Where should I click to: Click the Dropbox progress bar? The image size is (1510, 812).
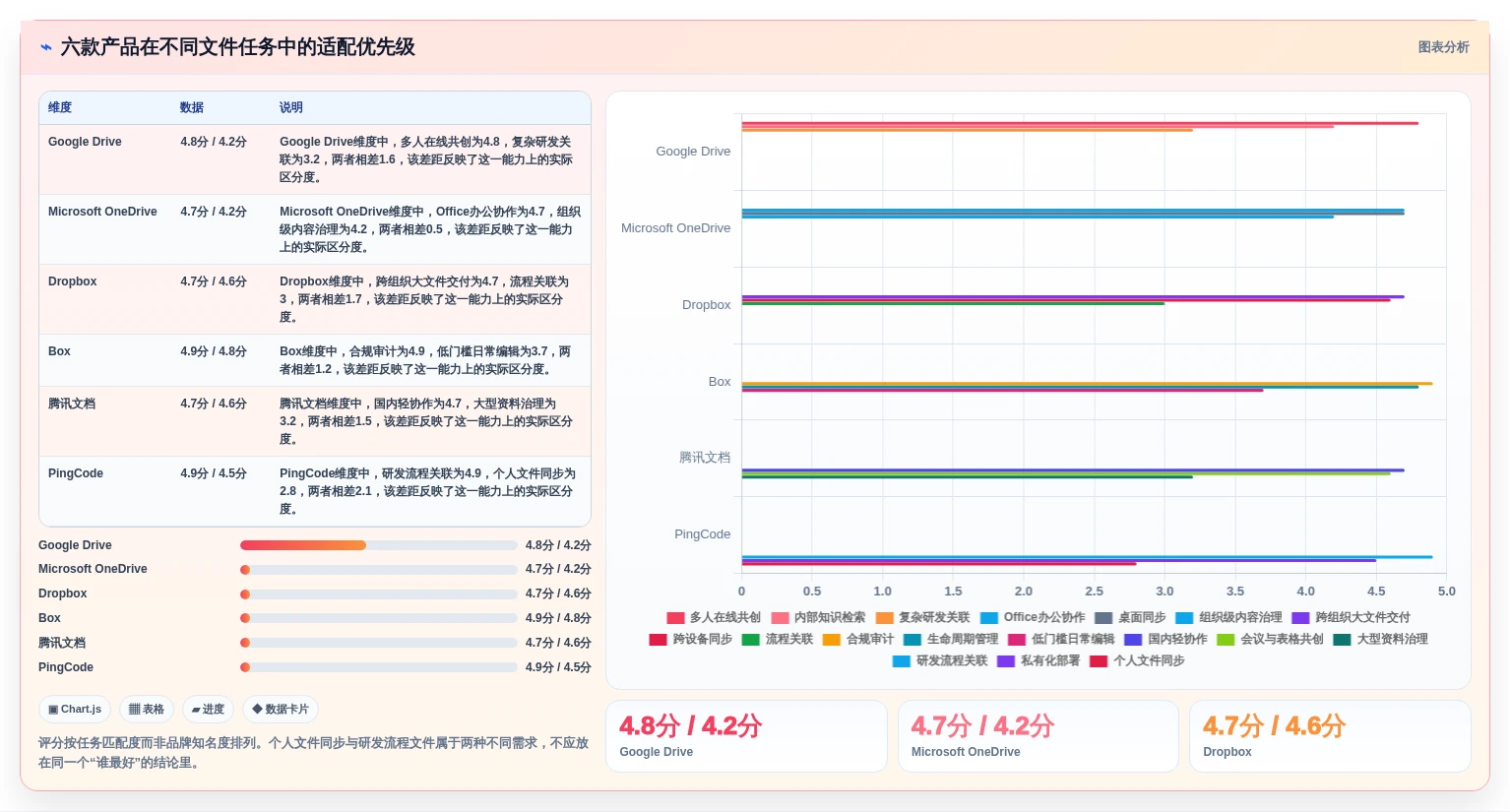(x=379, y=594)
